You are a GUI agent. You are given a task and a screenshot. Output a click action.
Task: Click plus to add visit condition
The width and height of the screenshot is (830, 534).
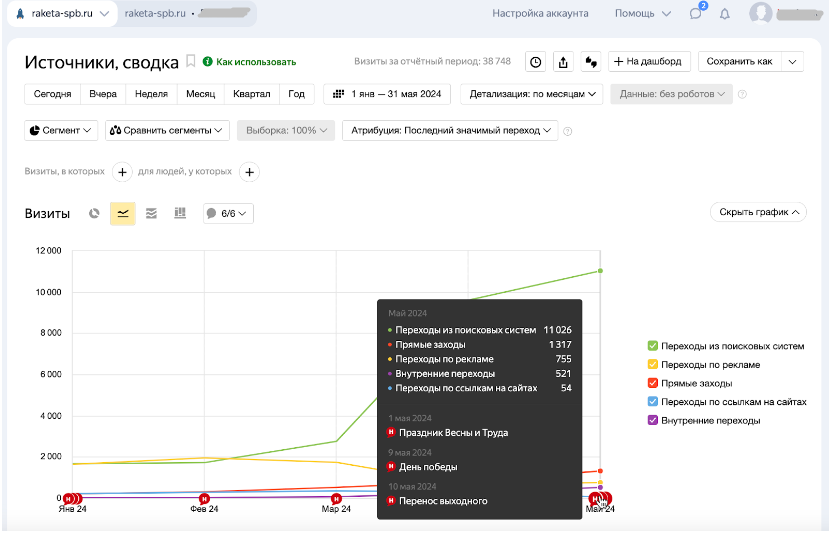[121, 172]
